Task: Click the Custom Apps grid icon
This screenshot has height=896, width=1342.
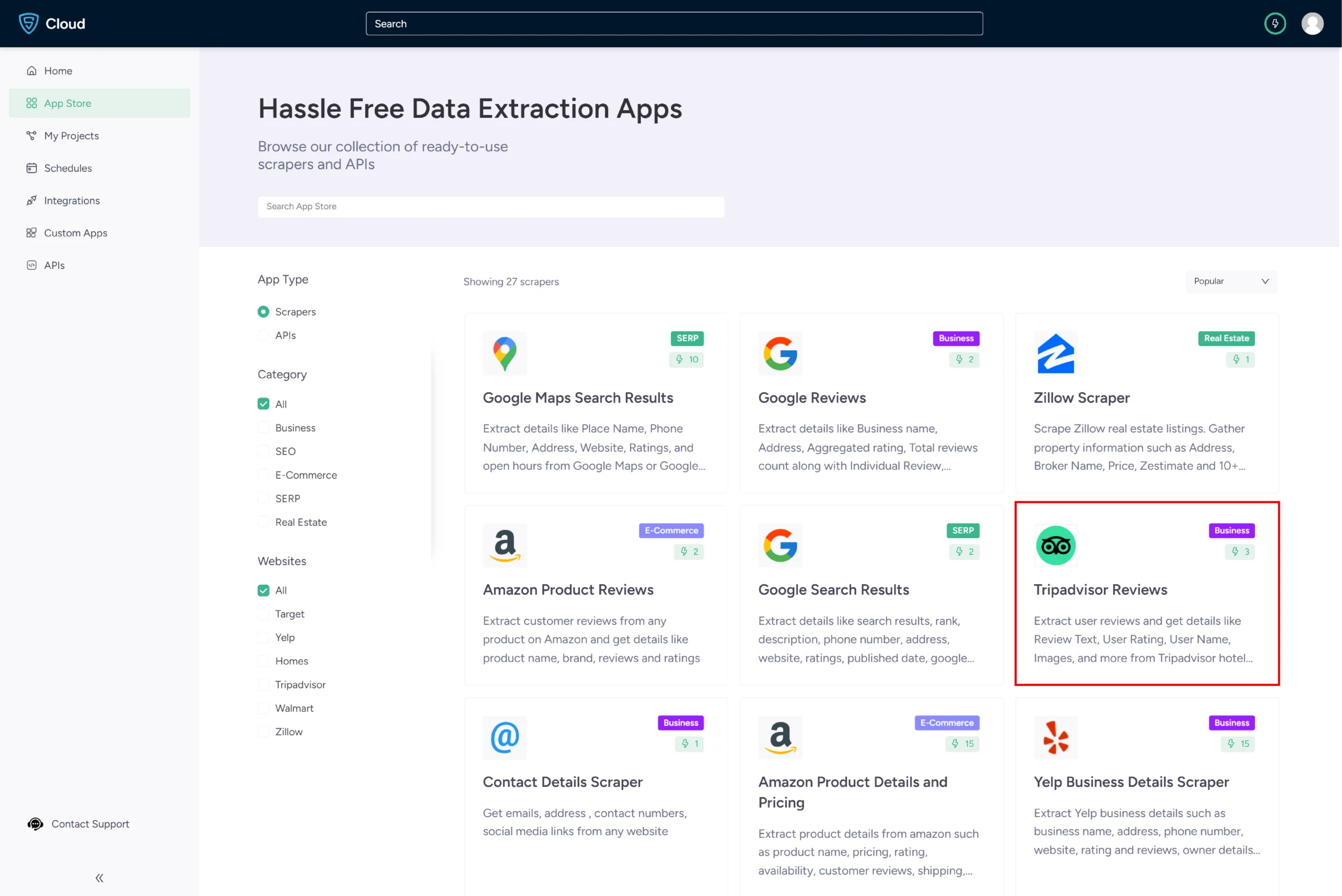Action: (31, 233)
